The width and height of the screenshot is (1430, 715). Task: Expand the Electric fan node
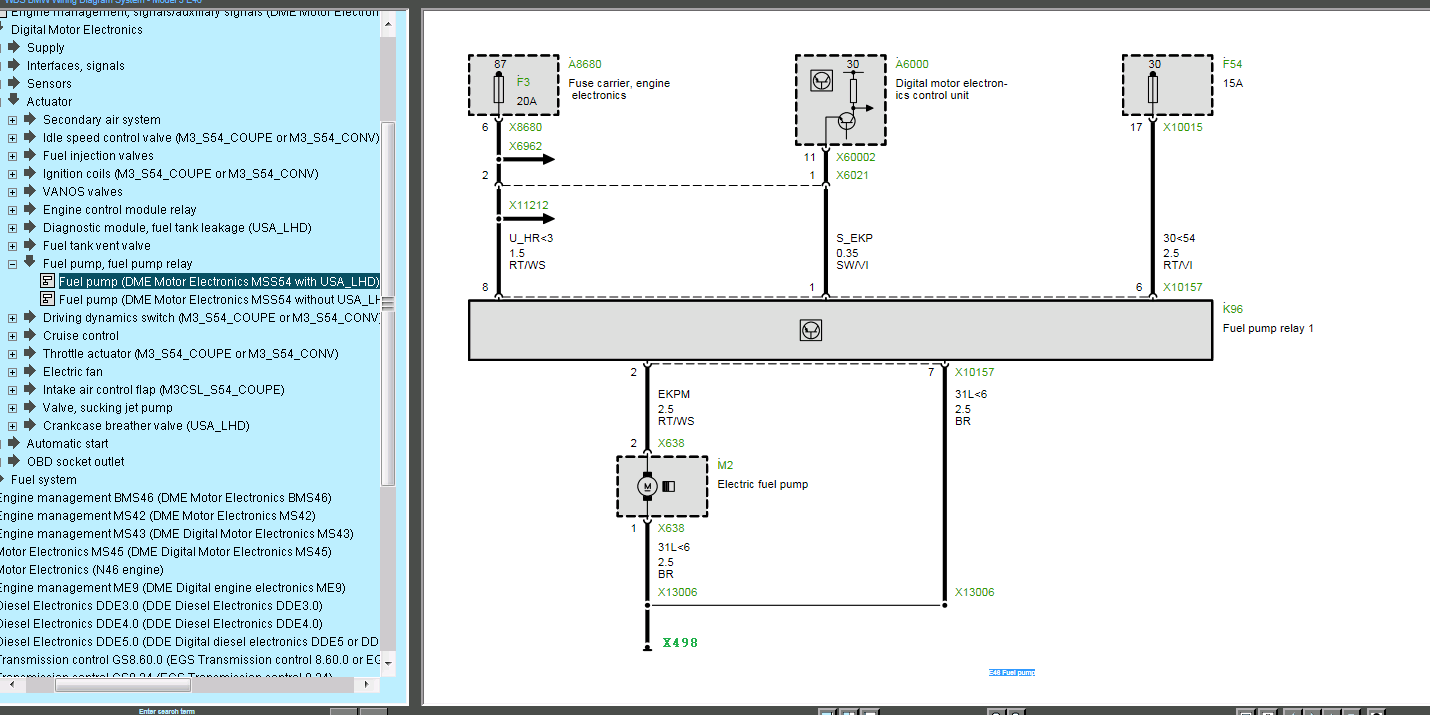click(x=12, y=372)
